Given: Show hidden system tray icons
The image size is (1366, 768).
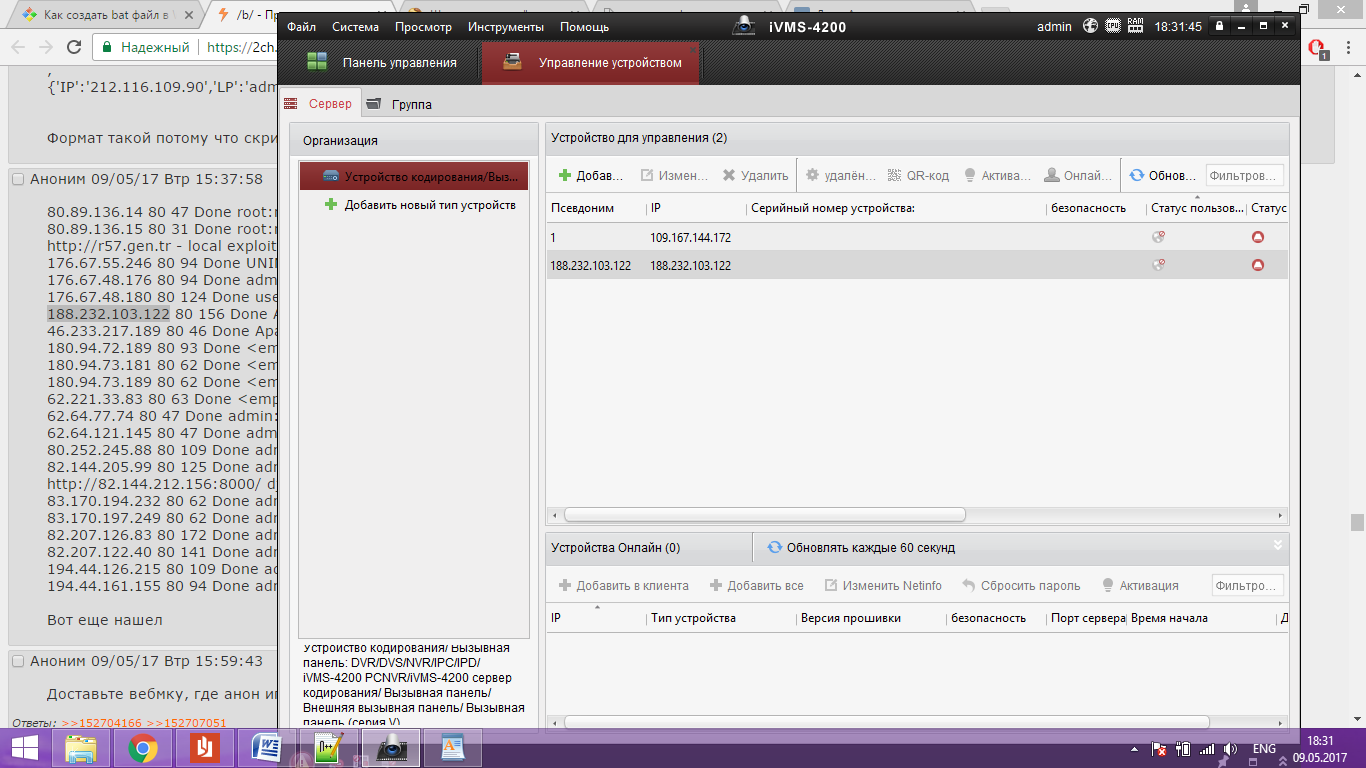Looking at the screenshot, I should coord(1134,749).
